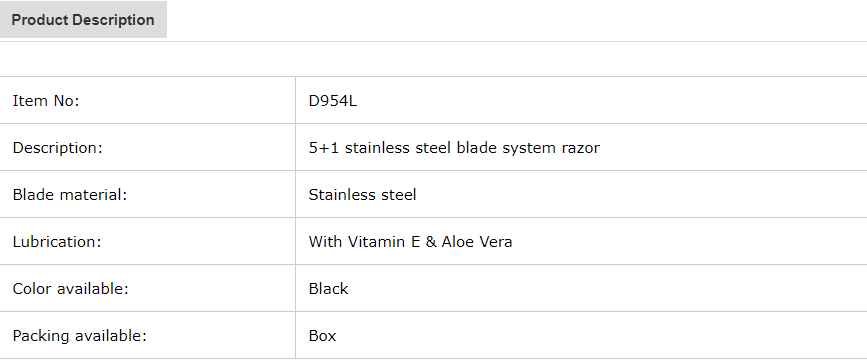Select the 5+1 stainless steel blade system razor text
Viewport: 867px width, 360px height.
(x=454, y=148)
